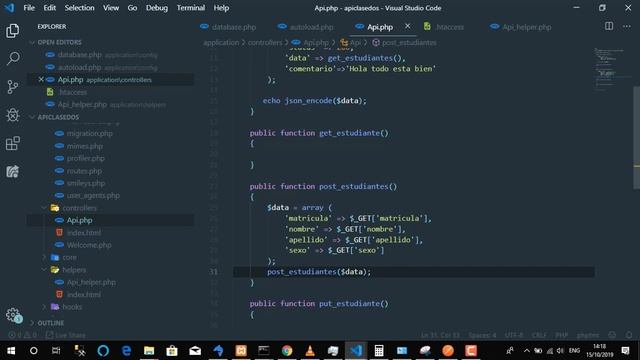Click the Live Share status bar button
640x360 pixels.
pos(65,335)
